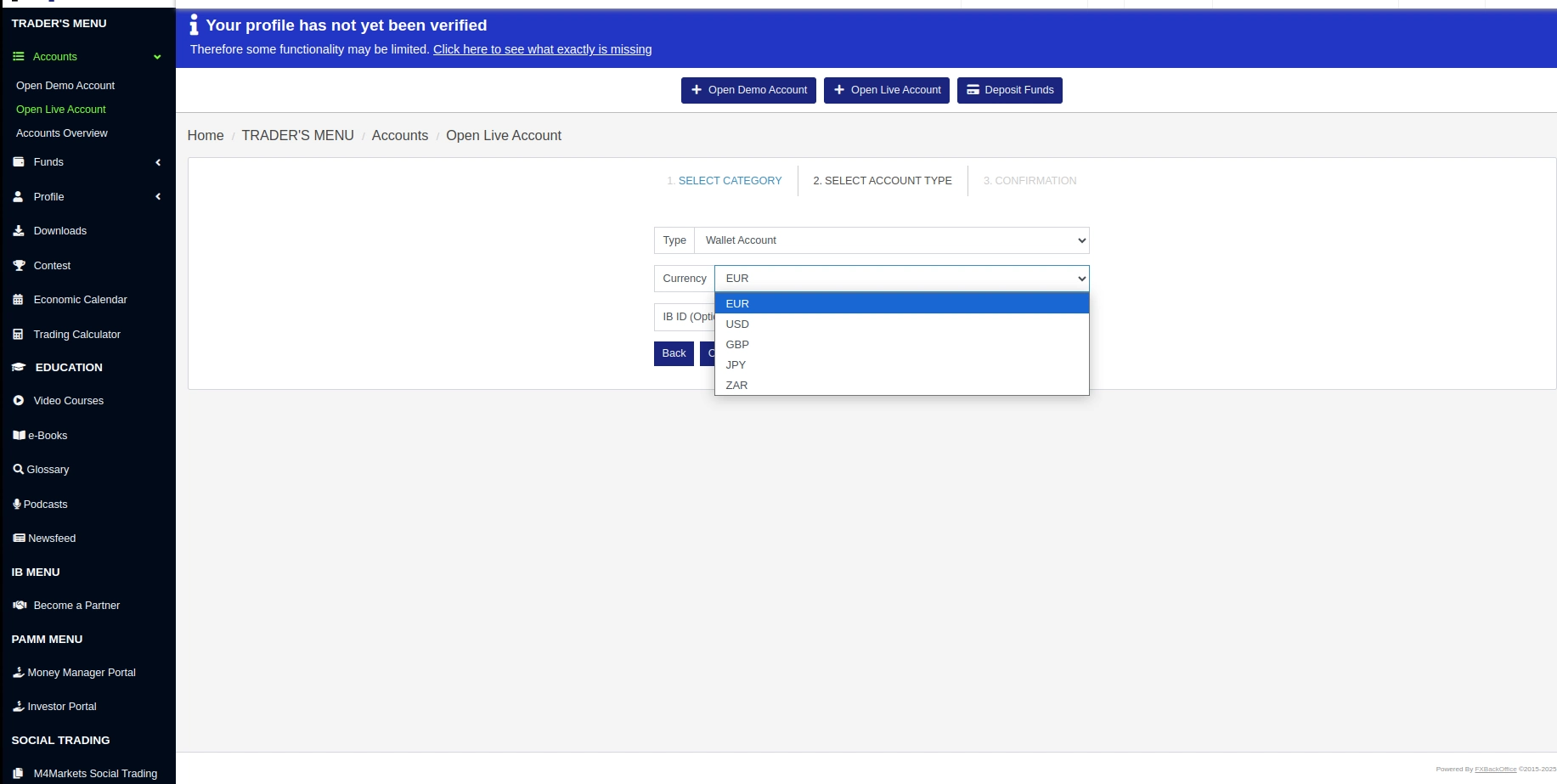Click the Downloads icon in sidebar
Screen dimensions: 1557x784
click(19, 231)
